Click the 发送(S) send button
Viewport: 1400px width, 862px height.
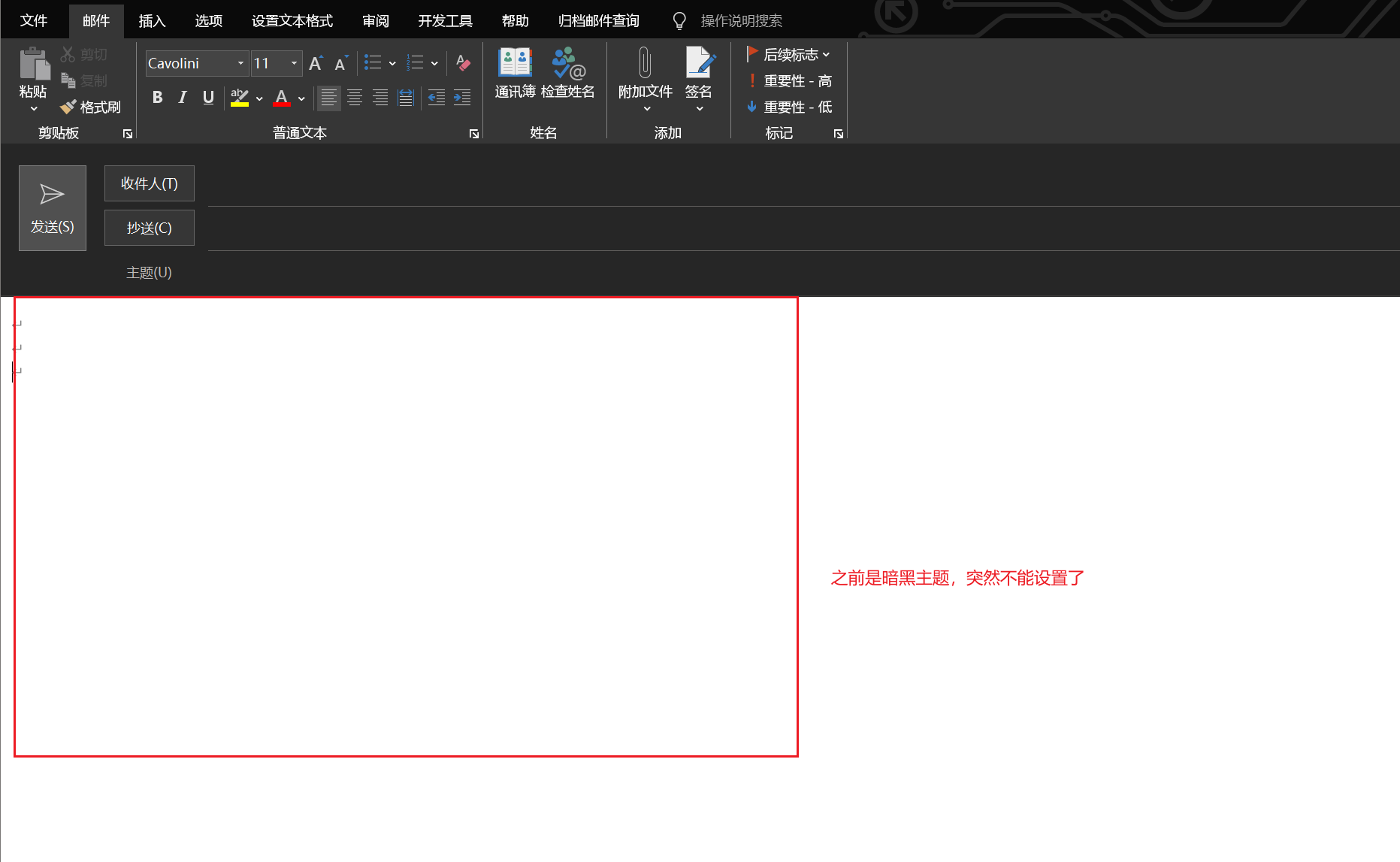click(53, 208)
